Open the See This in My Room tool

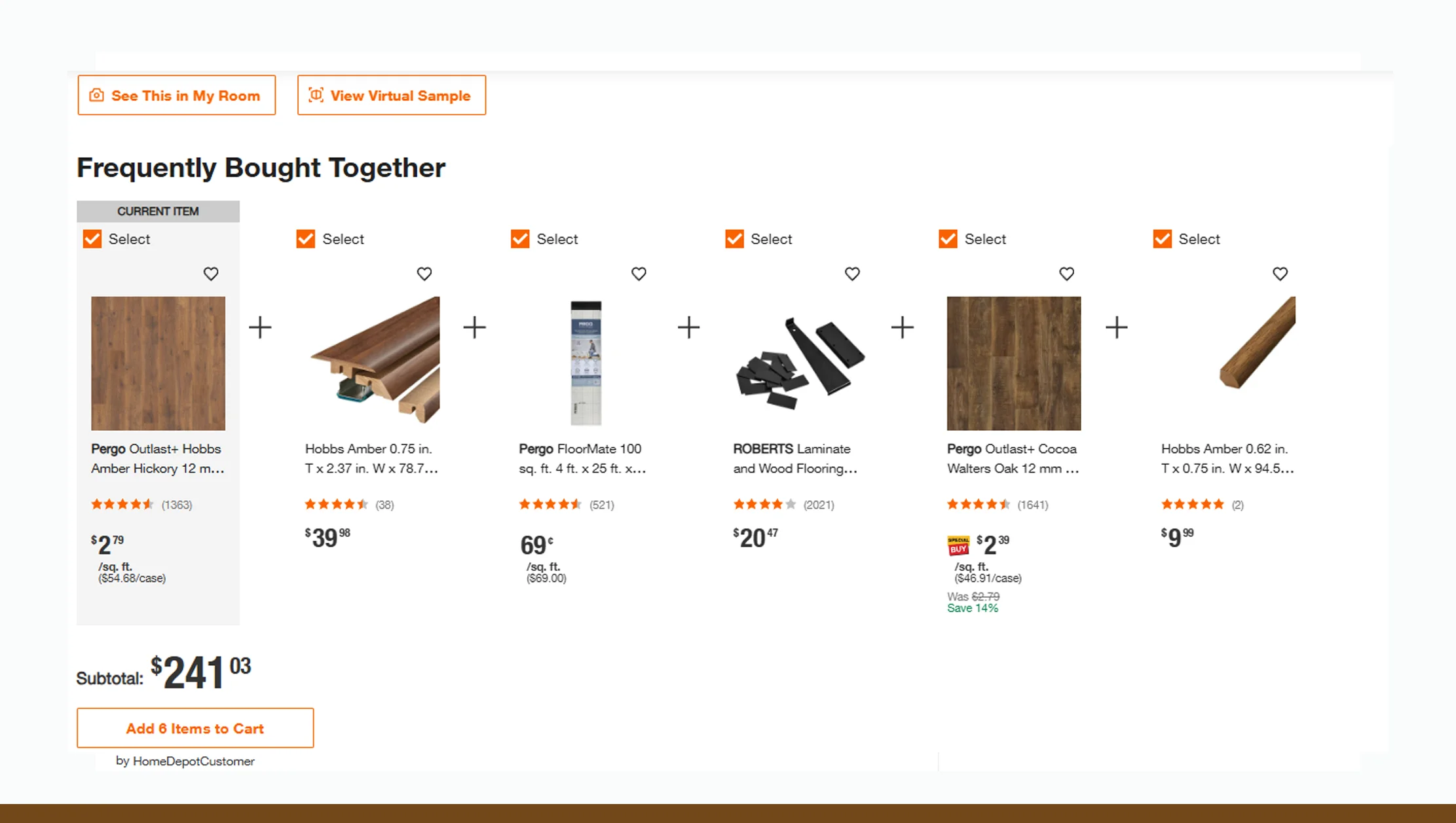177,95
